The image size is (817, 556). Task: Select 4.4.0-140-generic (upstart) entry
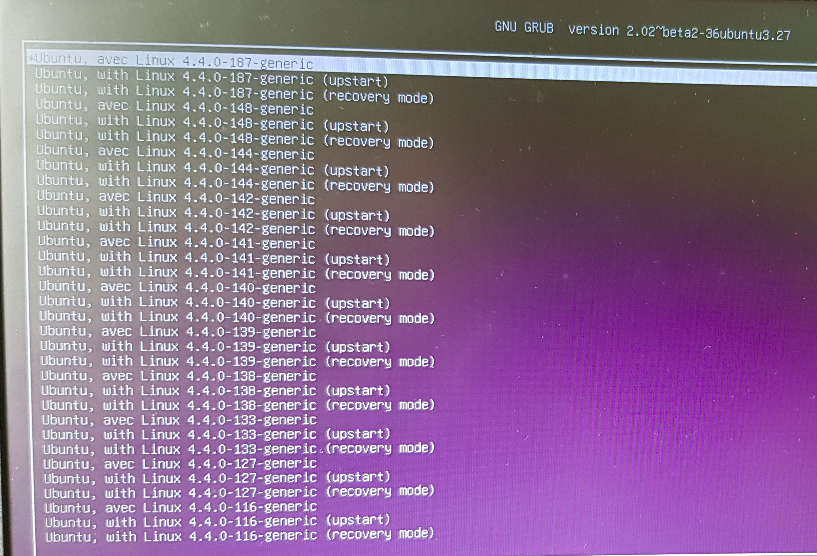[x=215, y=302]
